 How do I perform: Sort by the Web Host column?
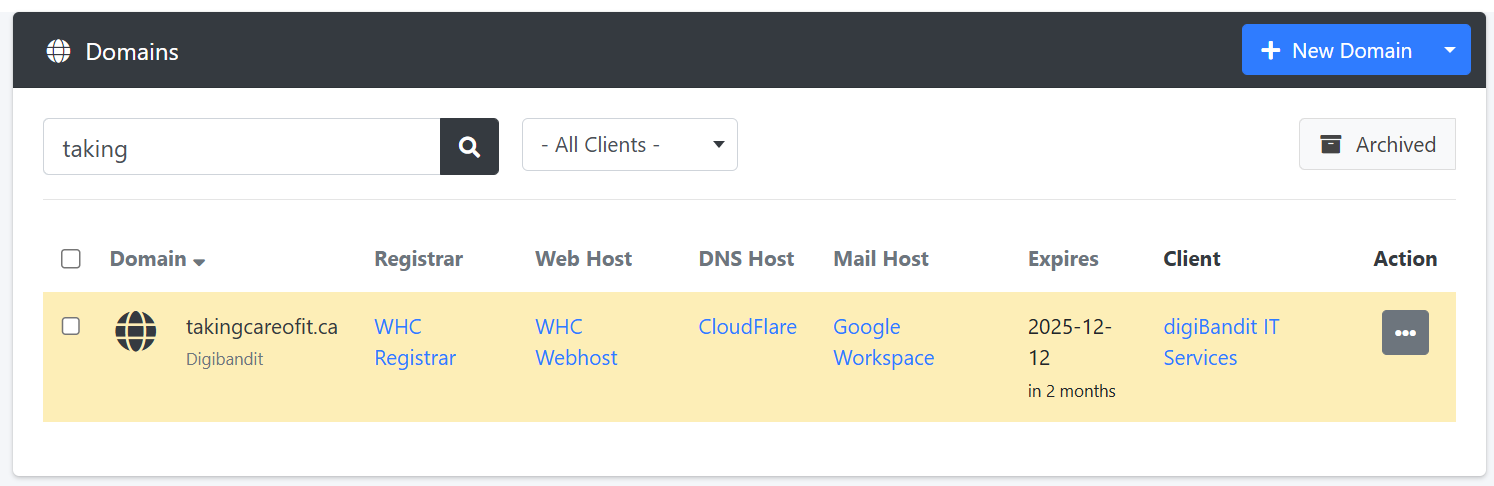(583, 259)
